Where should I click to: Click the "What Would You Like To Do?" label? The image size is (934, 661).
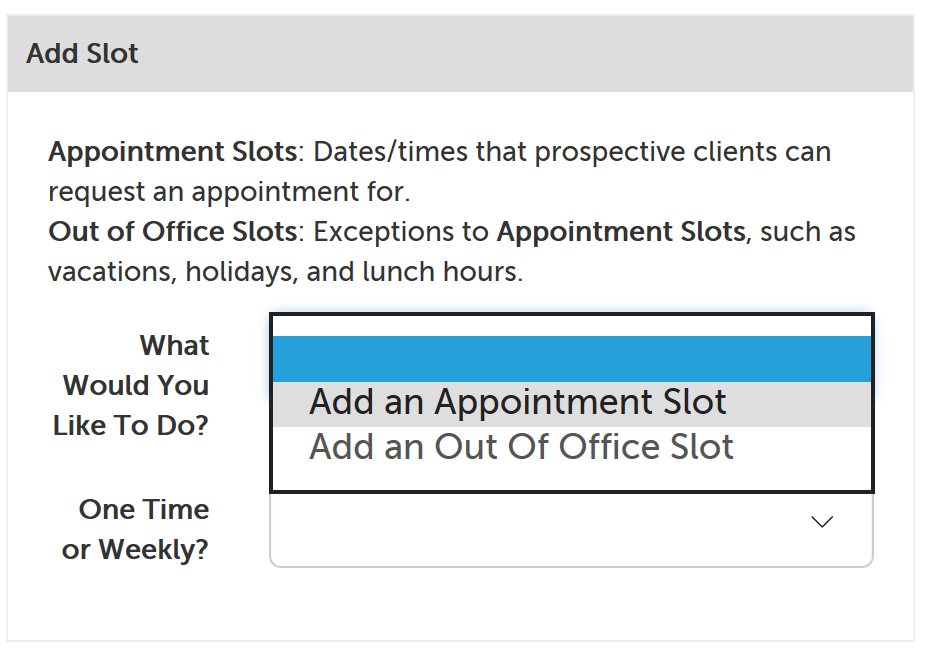coord(132,386)
